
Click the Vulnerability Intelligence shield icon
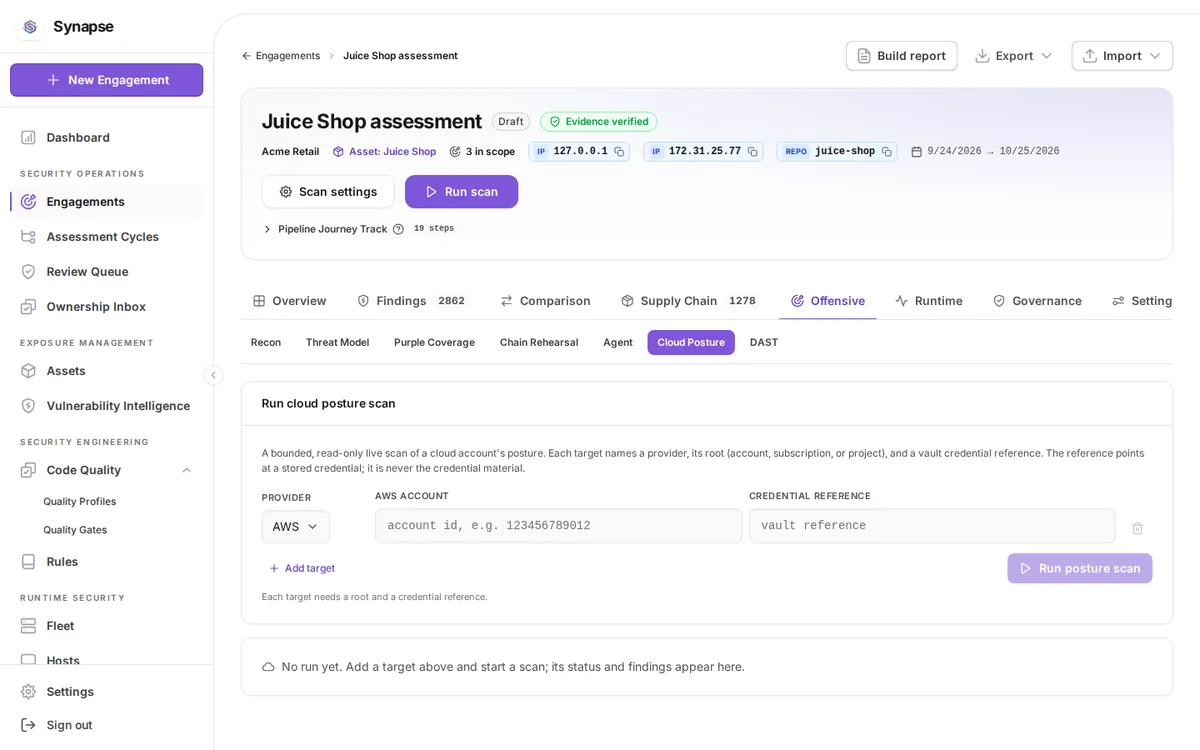[x=28, y=405]
